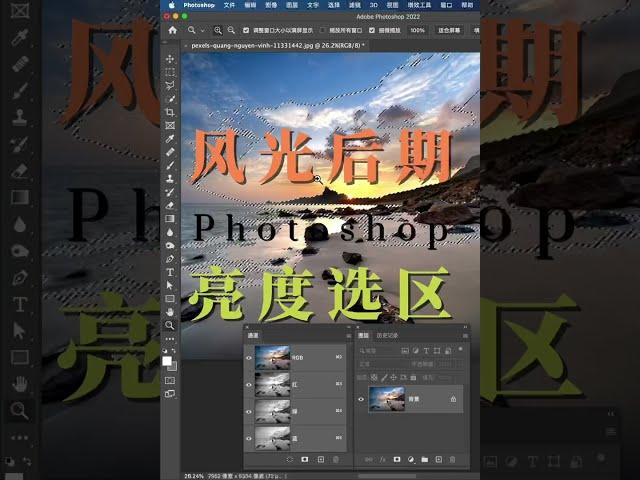640x480 pixels.
Task: Select the Blur tool
Action: [x=170, y=232]
